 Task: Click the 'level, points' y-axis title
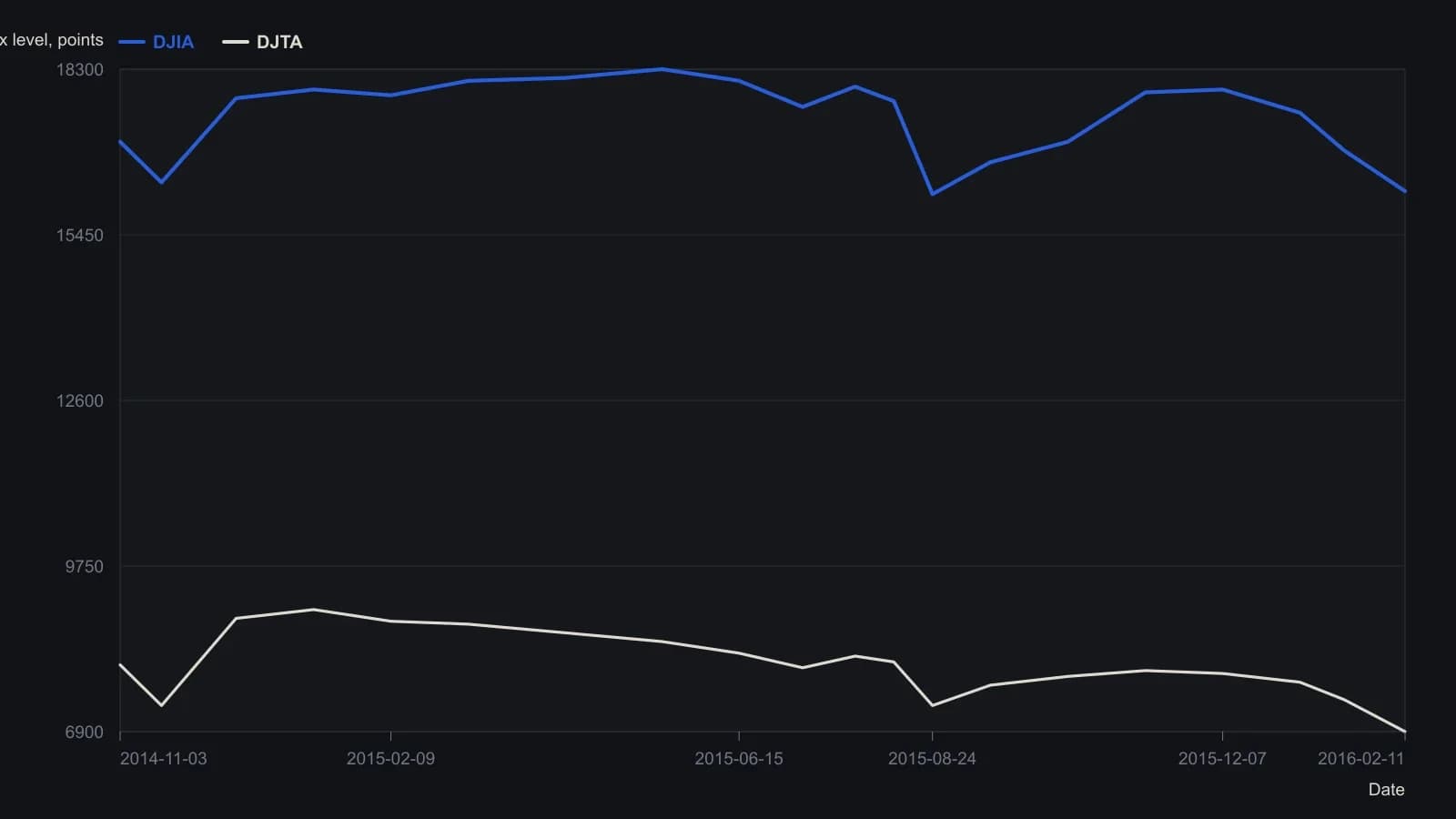click(x=52, y=40)
